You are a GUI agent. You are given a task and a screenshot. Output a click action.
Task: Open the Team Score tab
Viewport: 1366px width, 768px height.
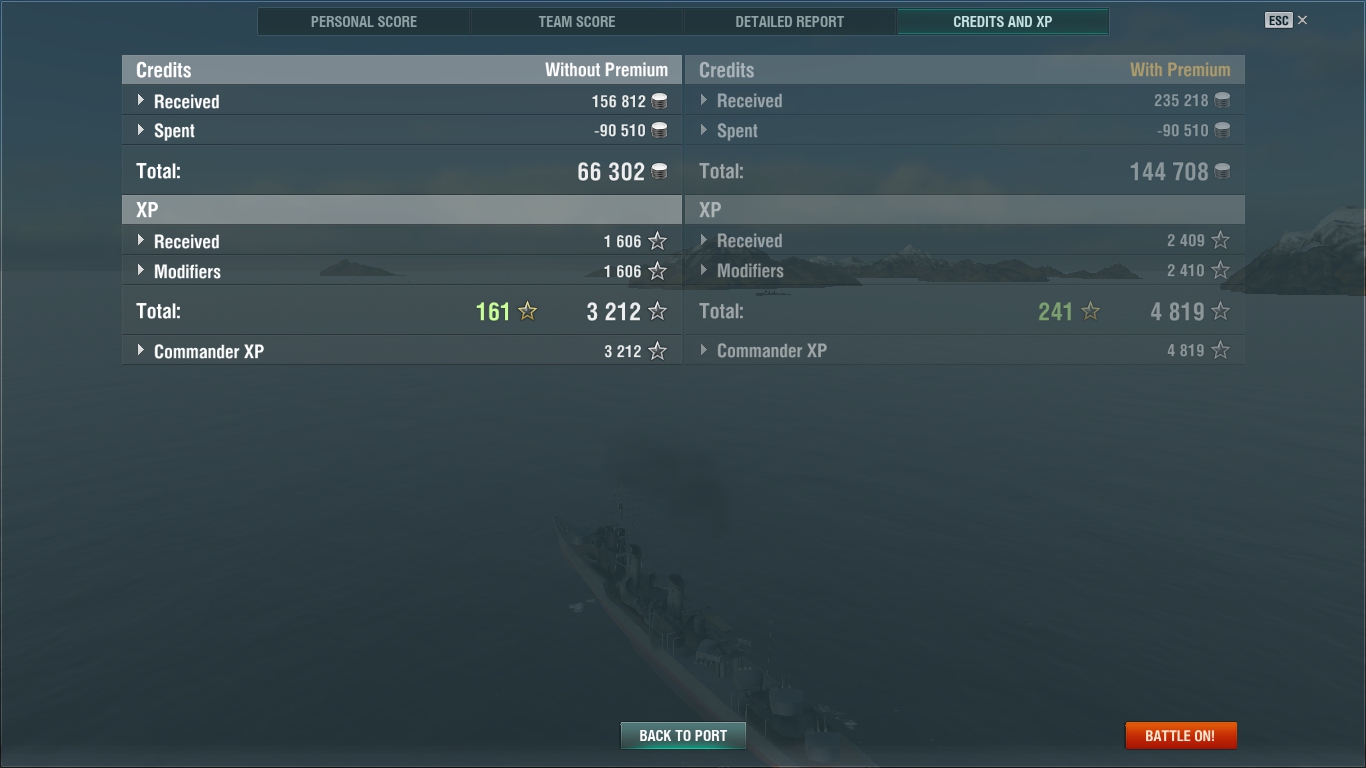coord(577,21)
